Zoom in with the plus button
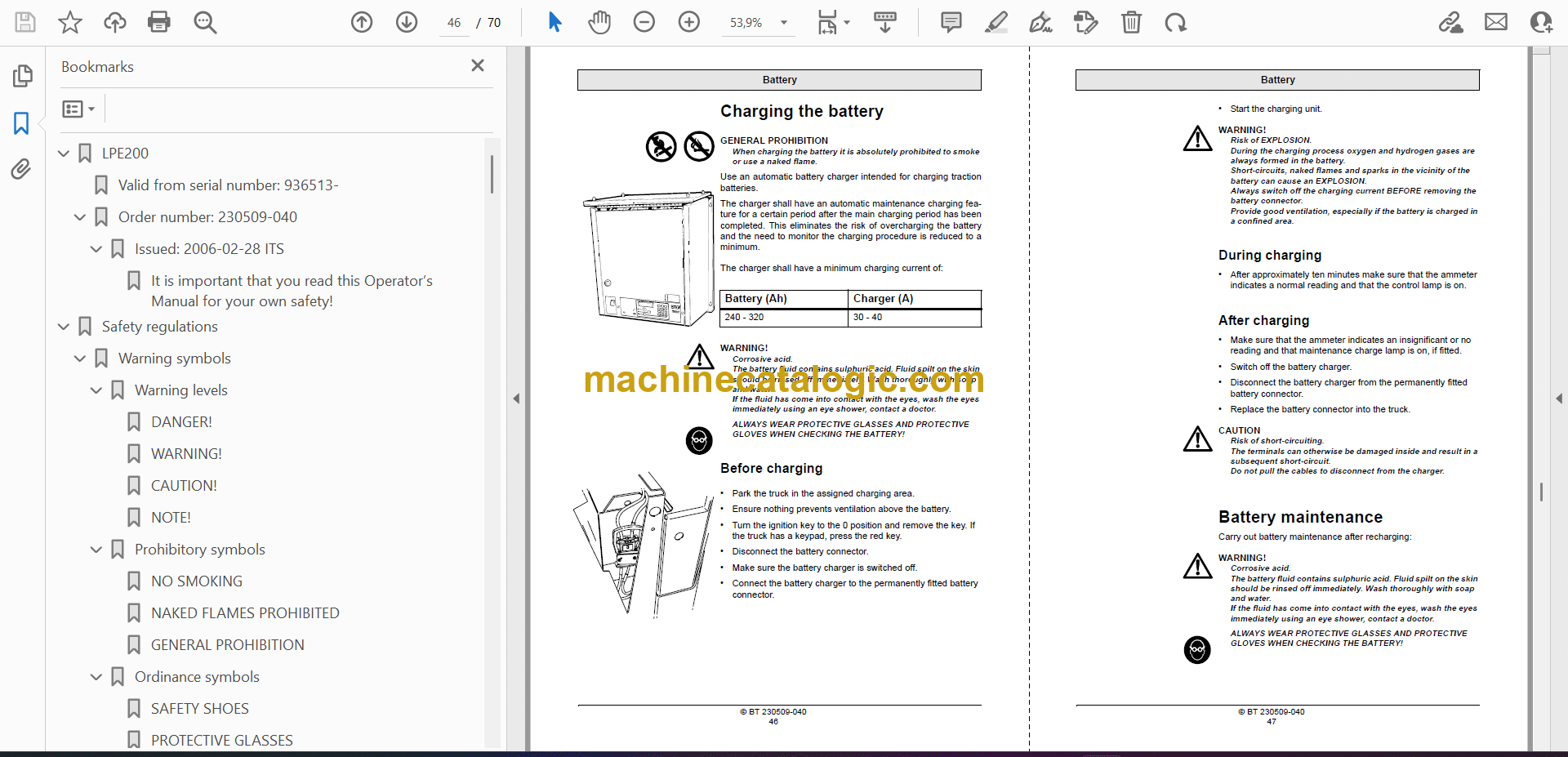The width and height of the screenshot is (1568, 757). pyautogui.click(x=689, y=22)
